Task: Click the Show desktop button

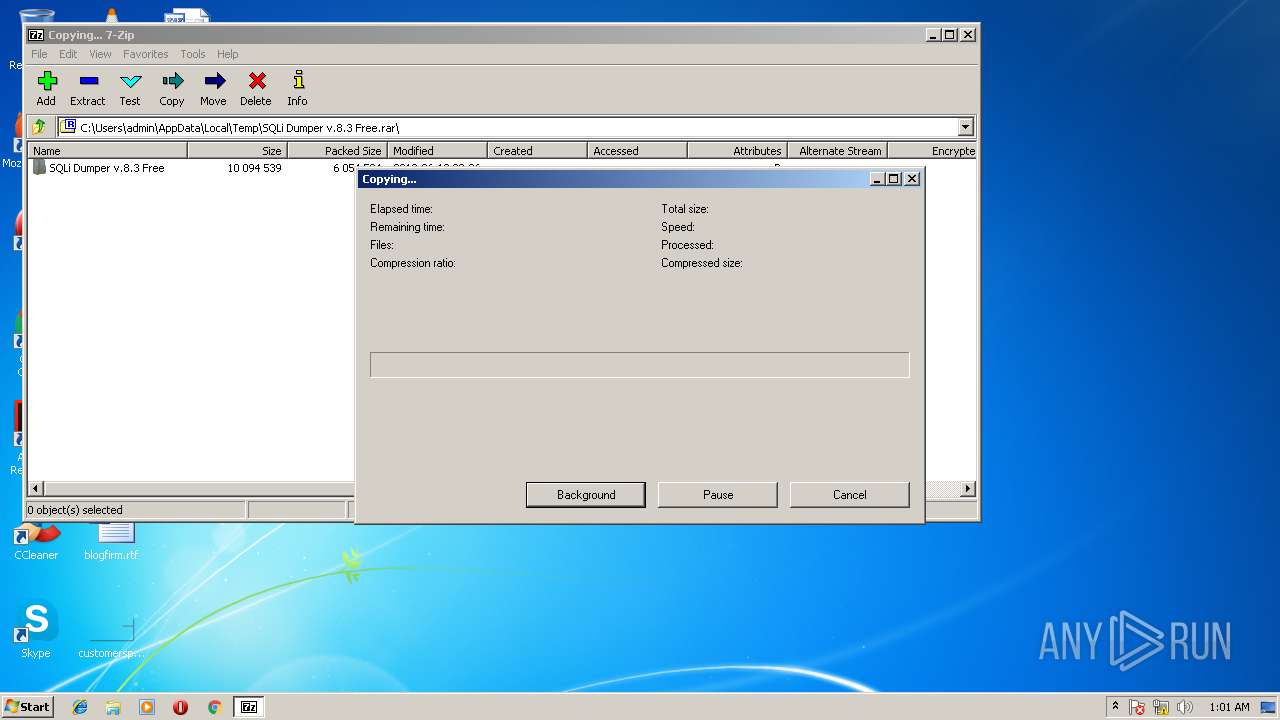Action: (1268, 707)
